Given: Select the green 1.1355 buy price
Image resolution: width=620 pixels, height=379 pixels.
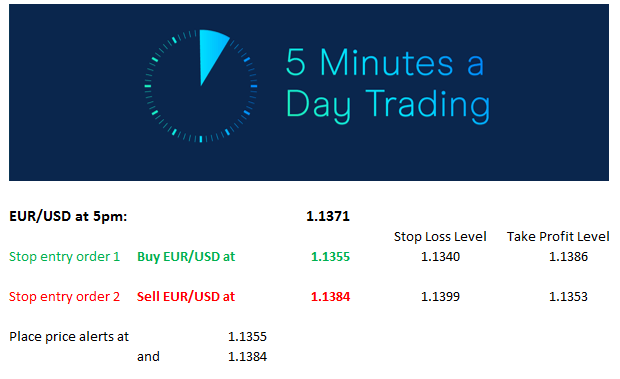Looking at the screenshot, I should point(330,256).
